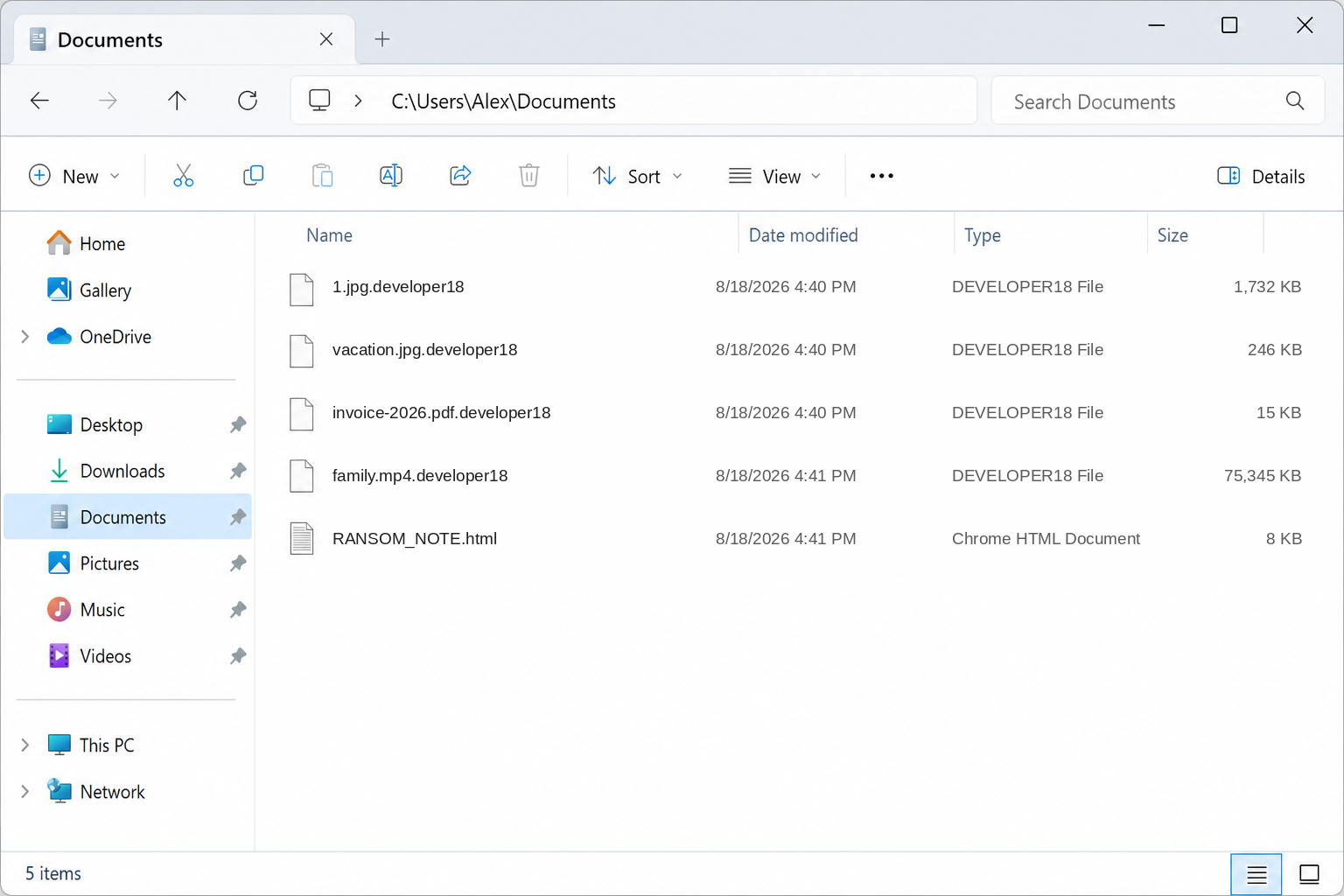Screen dimensions: 1344x896
Task: Click file icon of 1.jpg.developer18
Action: pos(302,288)
